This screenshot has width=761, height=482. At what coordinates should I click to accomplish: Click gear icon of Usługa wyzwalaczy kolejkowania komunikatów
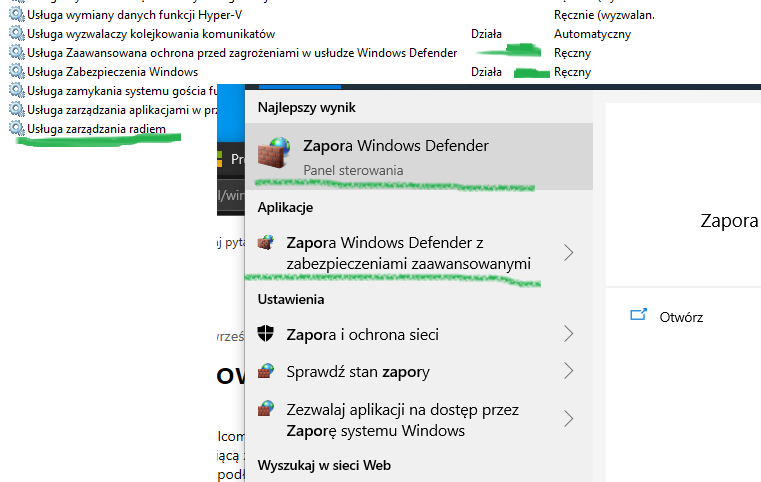pos(17,33)
